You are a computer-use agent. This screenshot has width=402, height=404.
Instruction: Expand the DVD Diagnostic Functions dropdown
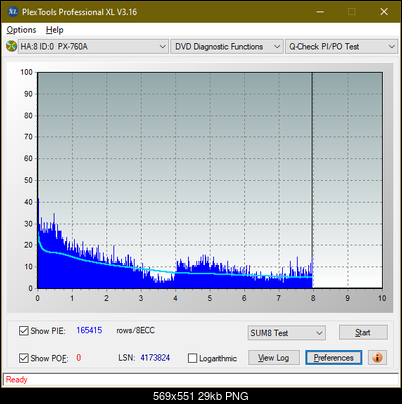pos(227,47)
